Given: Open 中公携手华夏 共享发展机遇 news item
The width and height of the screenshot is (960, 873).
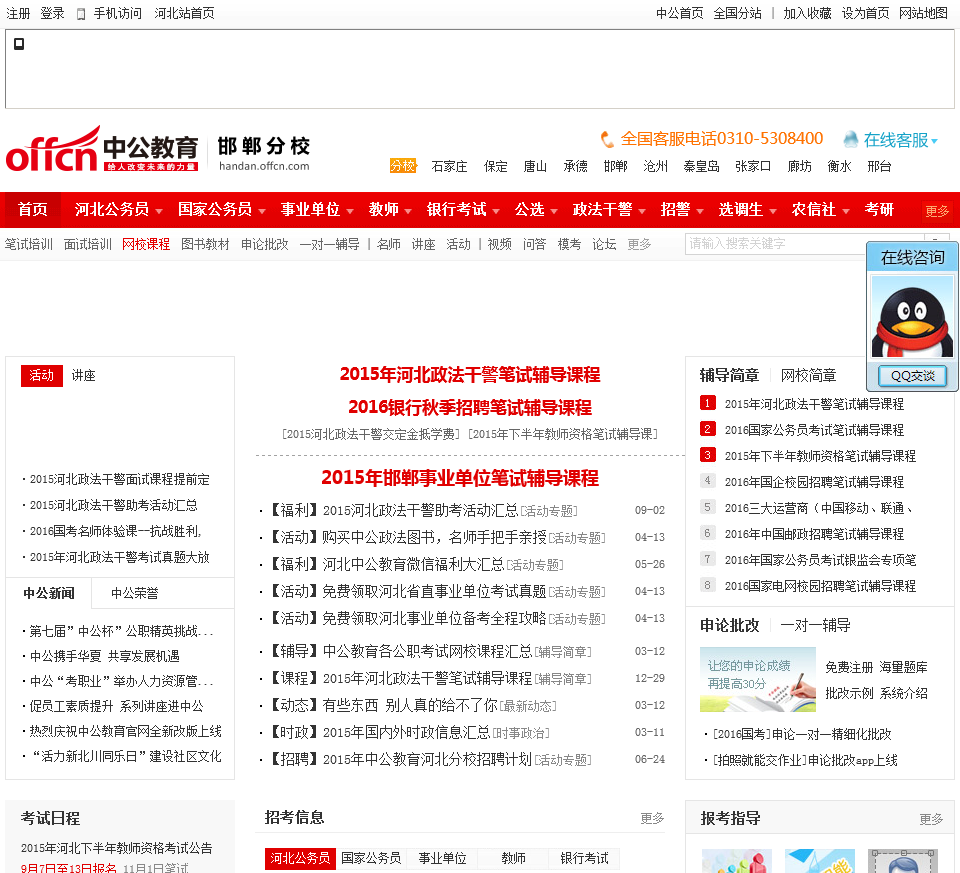Looking at the screenshot, I should tap(105, 656).
